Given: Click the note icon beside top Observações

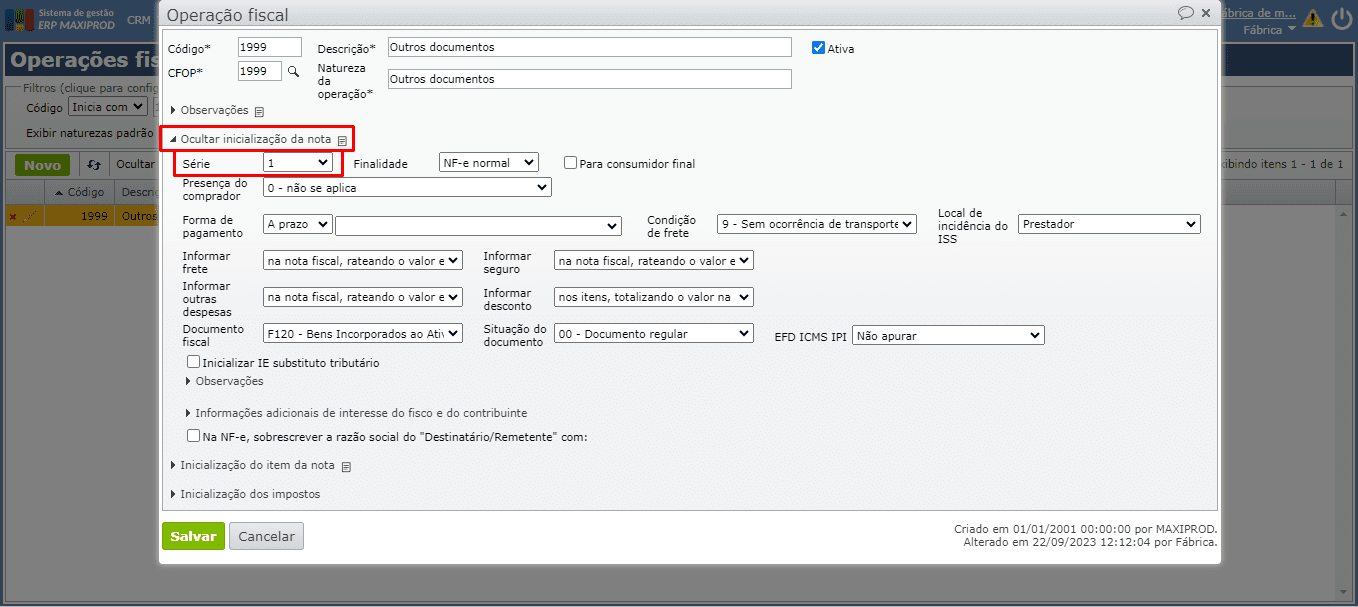Looking at the screenshot, I should pos(259,111).
